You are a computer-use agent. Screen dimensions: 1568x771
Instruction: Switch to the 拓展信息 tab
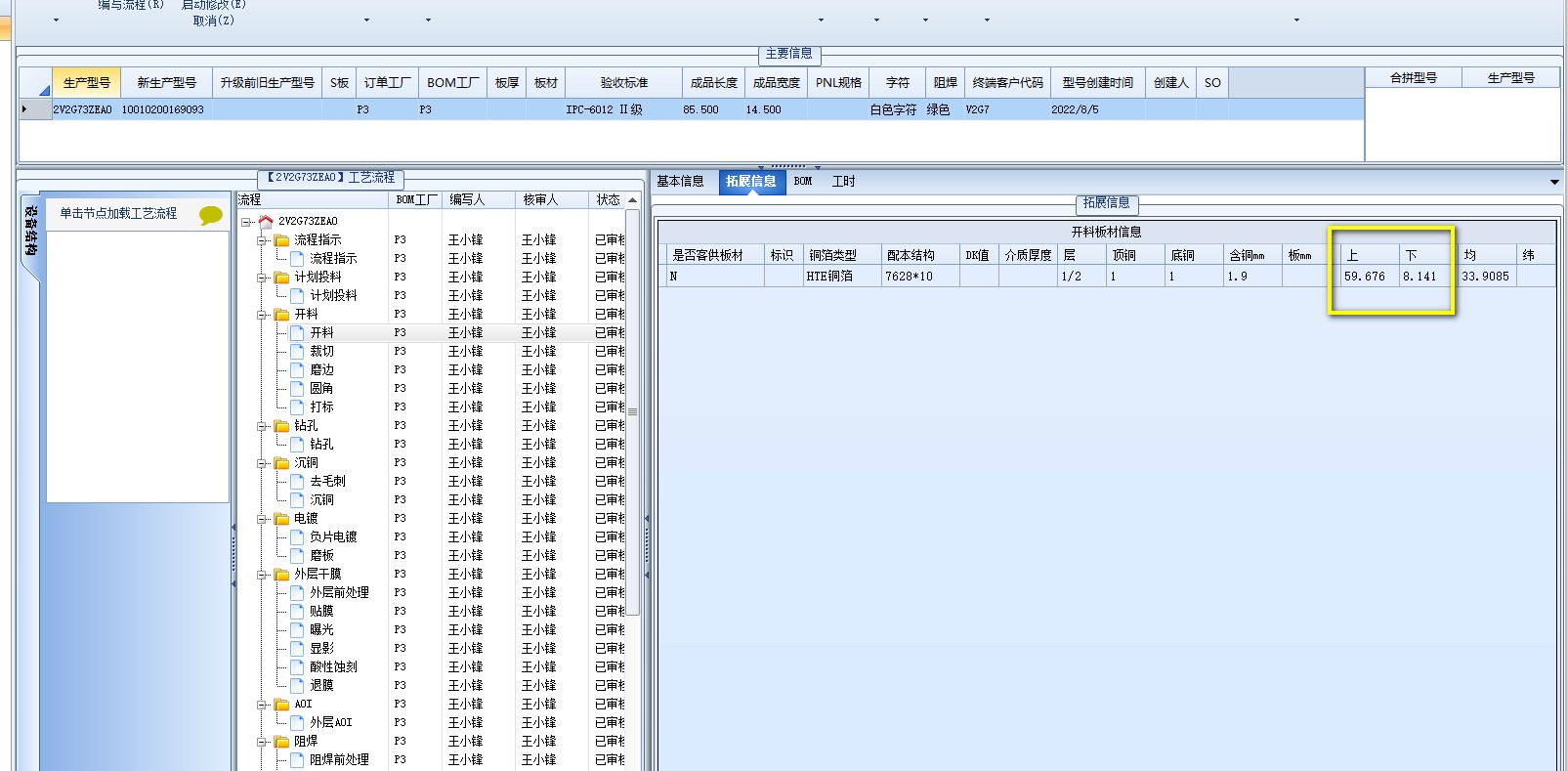tap(750, 181)
